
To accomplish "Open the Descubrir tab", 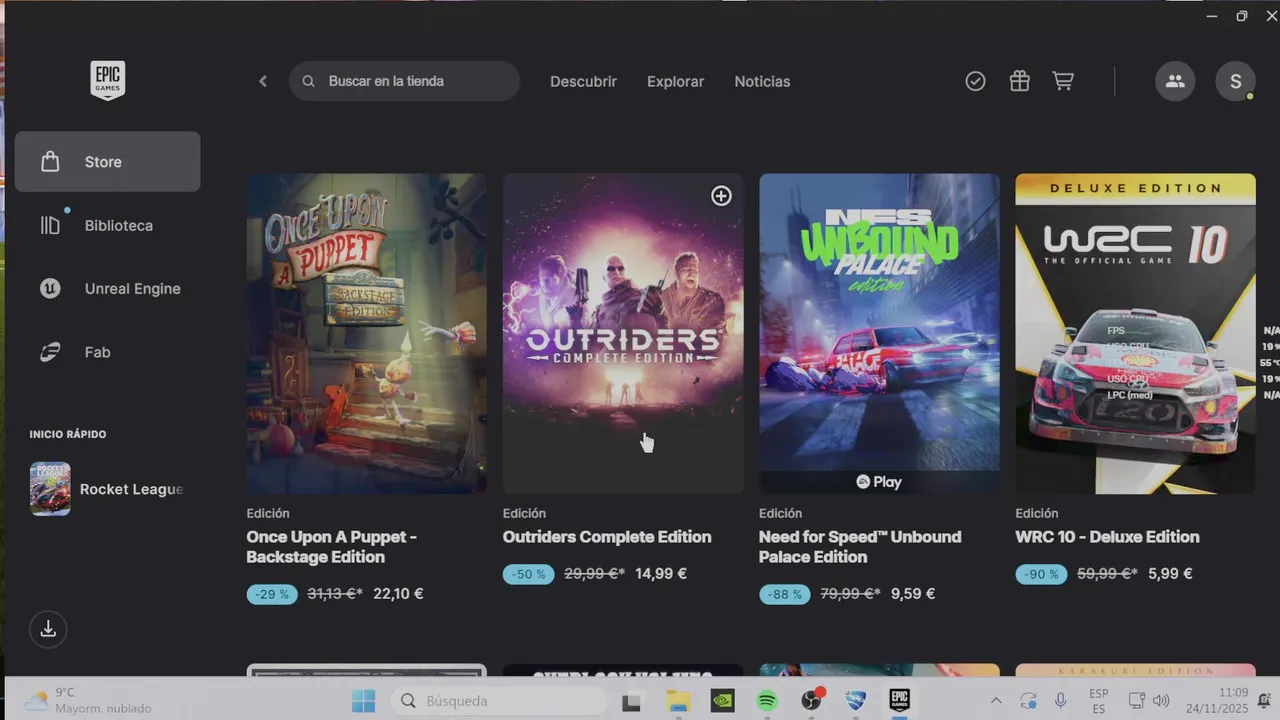I will coord(583,82).
